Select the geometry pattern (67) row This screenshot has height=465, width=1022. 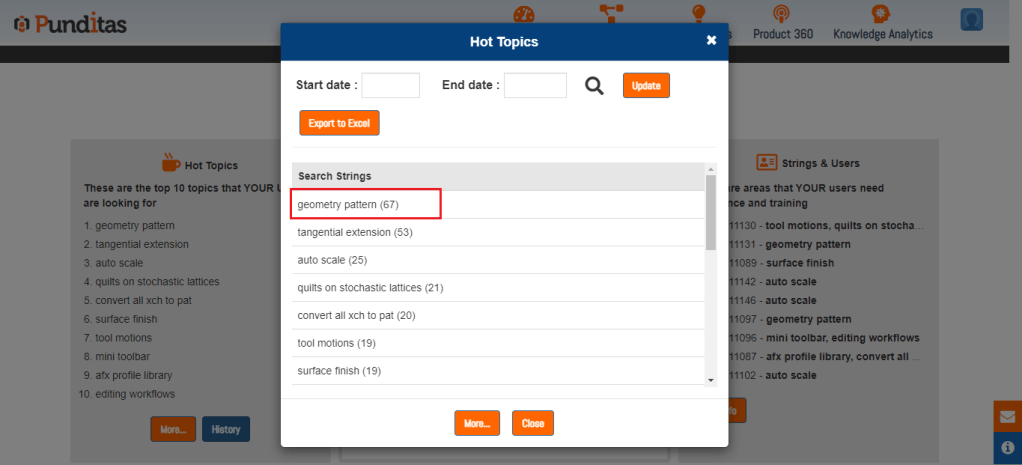(x=366, y=204)
